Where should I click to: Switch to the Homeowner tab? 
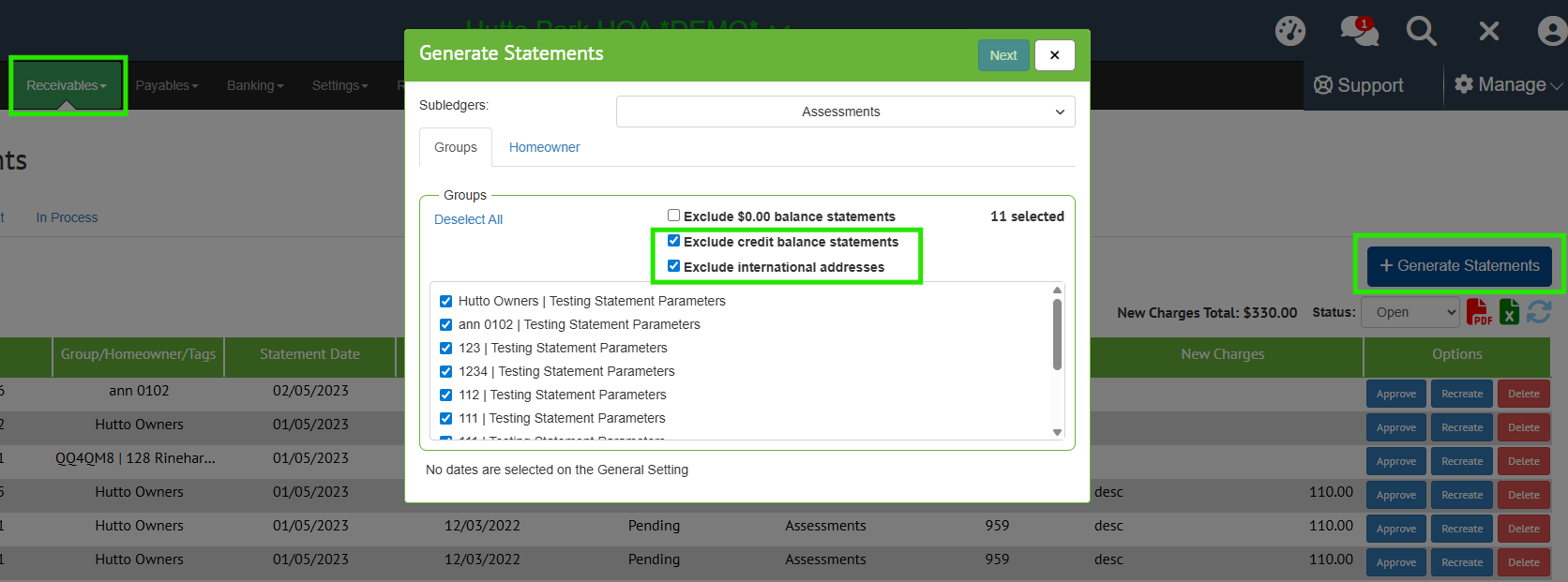[x=544, y=147]
